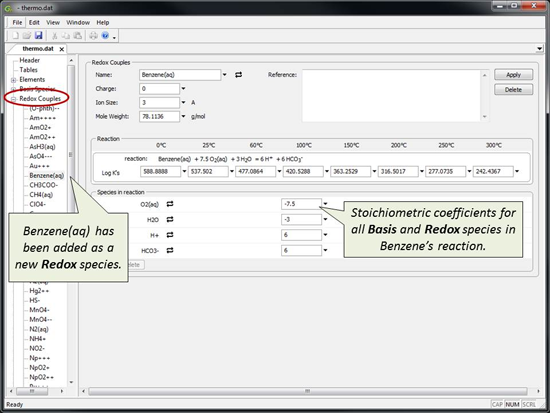Click the Help question mark icon
Viewport: 550px width, 413px height.
[105, 35]
